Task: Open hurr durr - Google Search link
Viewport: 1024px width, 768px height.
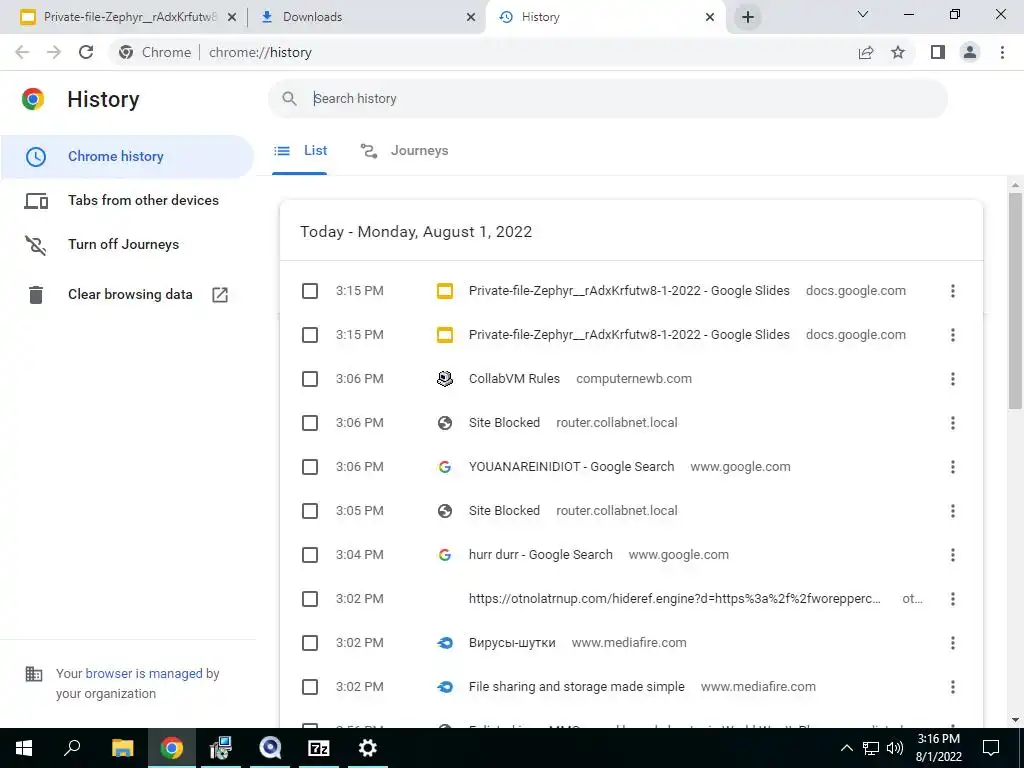Action: coord(541,555)
